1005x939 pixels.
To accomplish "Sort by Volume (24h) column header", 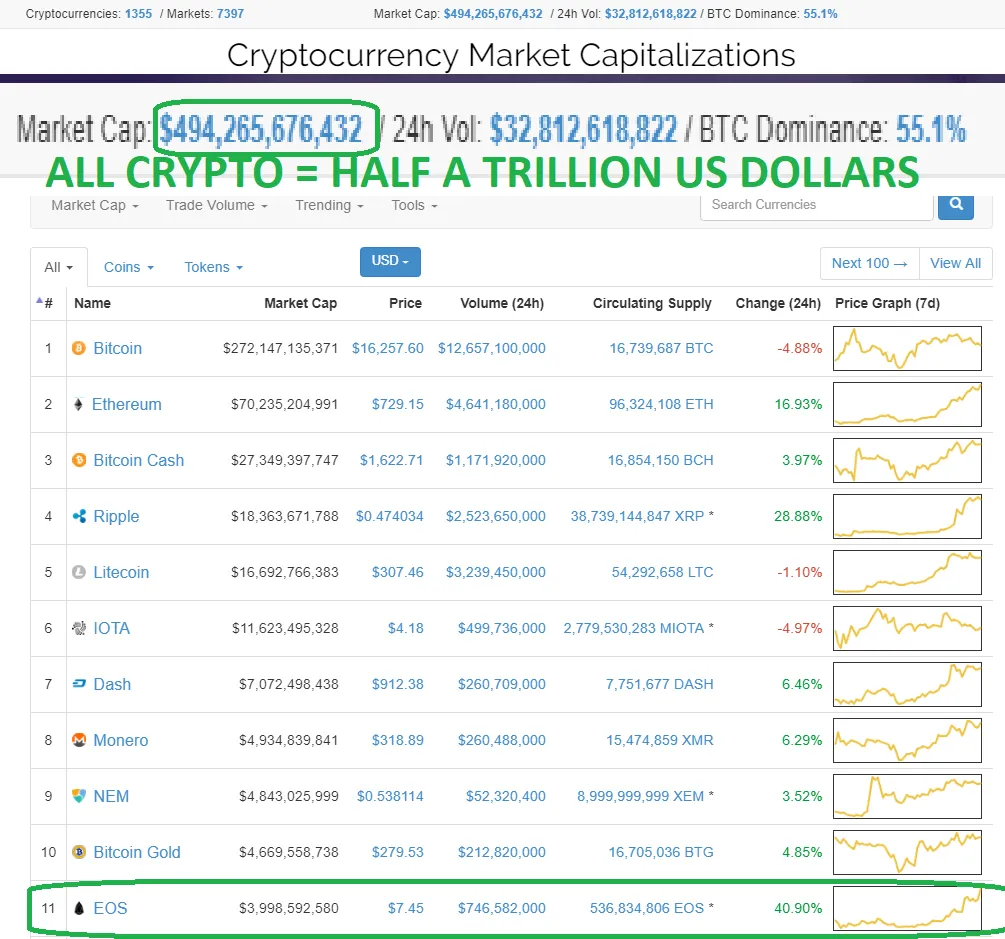I will (502, 303).
